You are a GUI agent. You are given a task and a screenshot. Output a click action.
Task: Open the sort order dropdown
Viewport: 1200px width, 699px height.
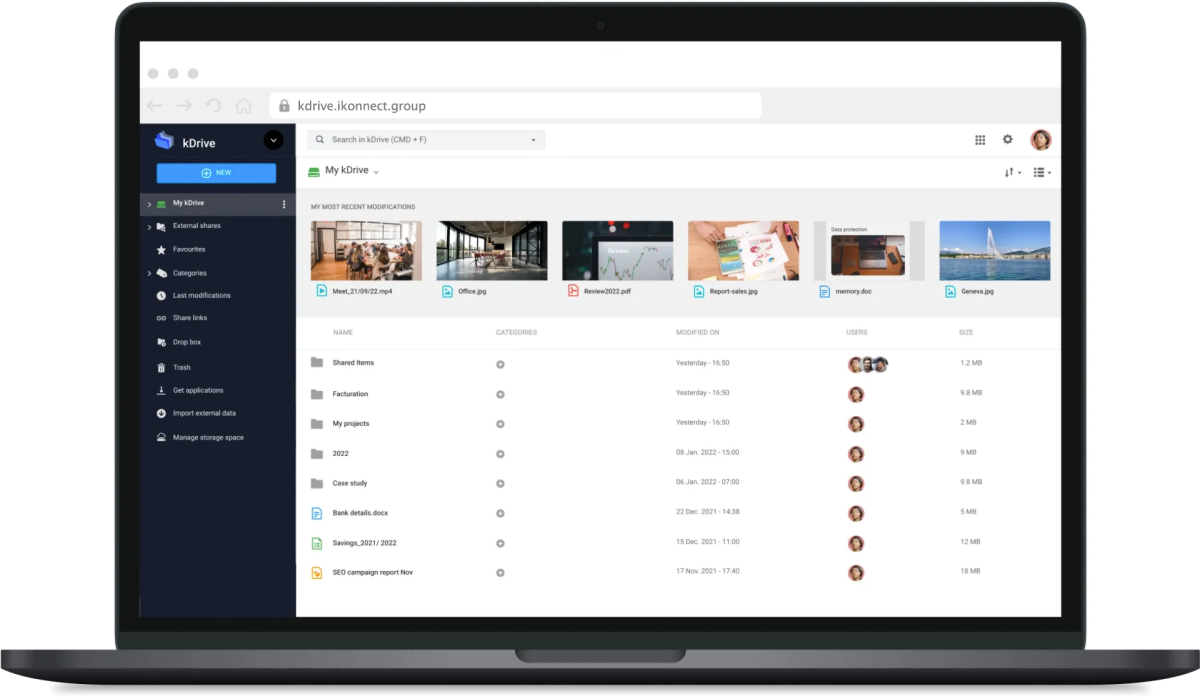coord(1013,173)
